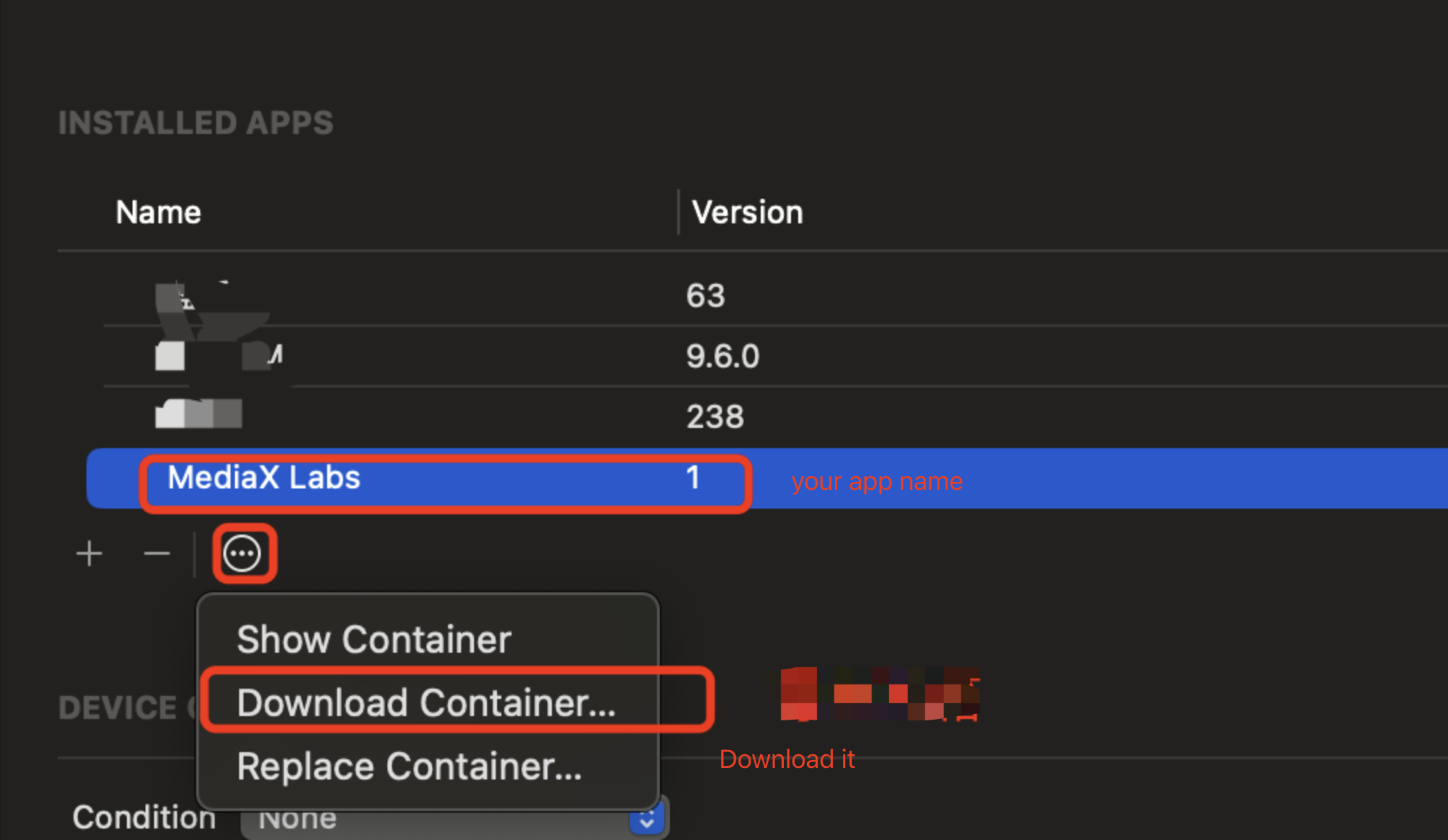Screen dimensions: 1448x840
Task: Select Download Container… menu entry
Action: coord(426,703)
